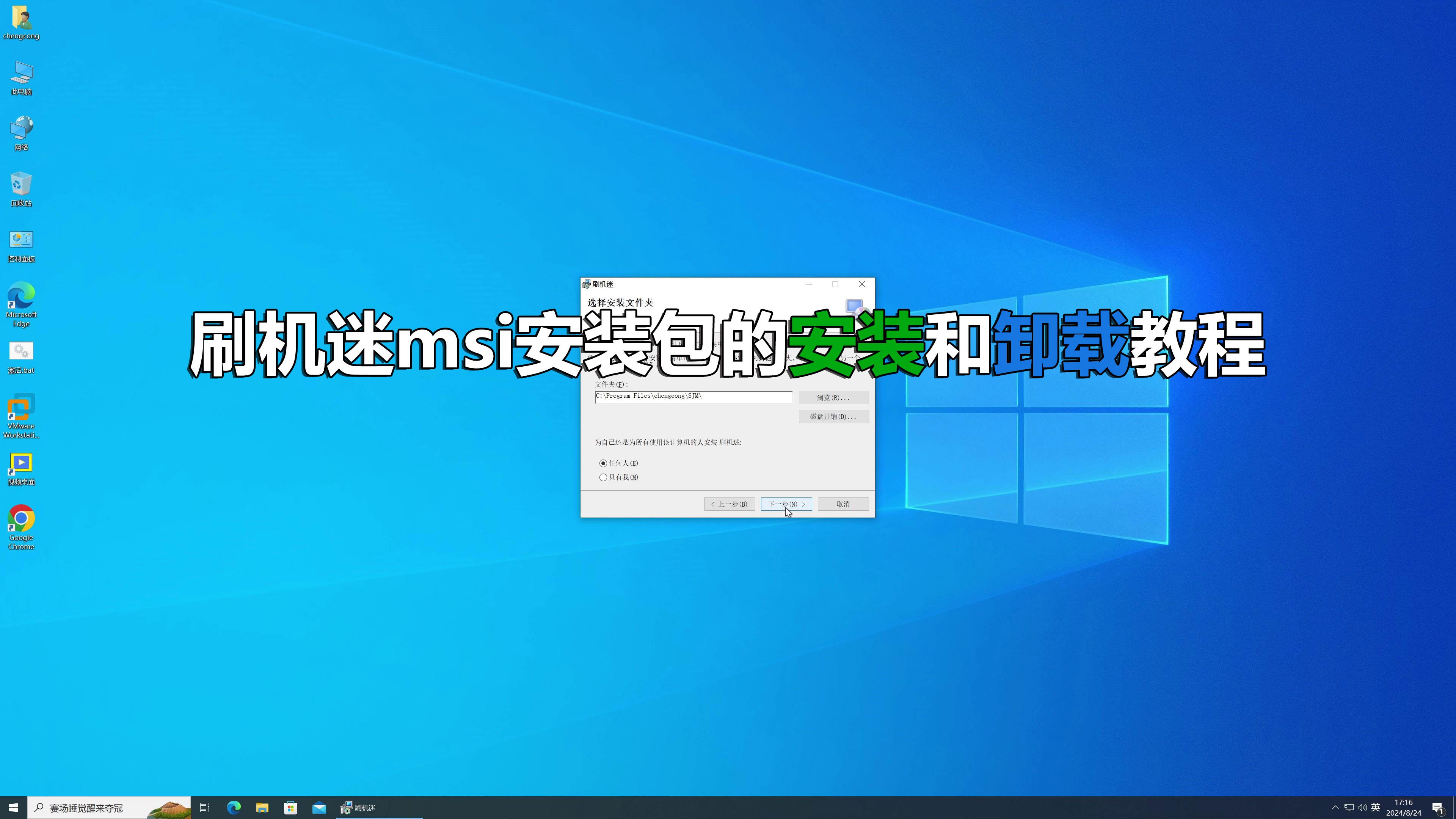Screen dimensions: 1456x819
Task: Show hidden system tray icons
Action: click(1335, 808)
